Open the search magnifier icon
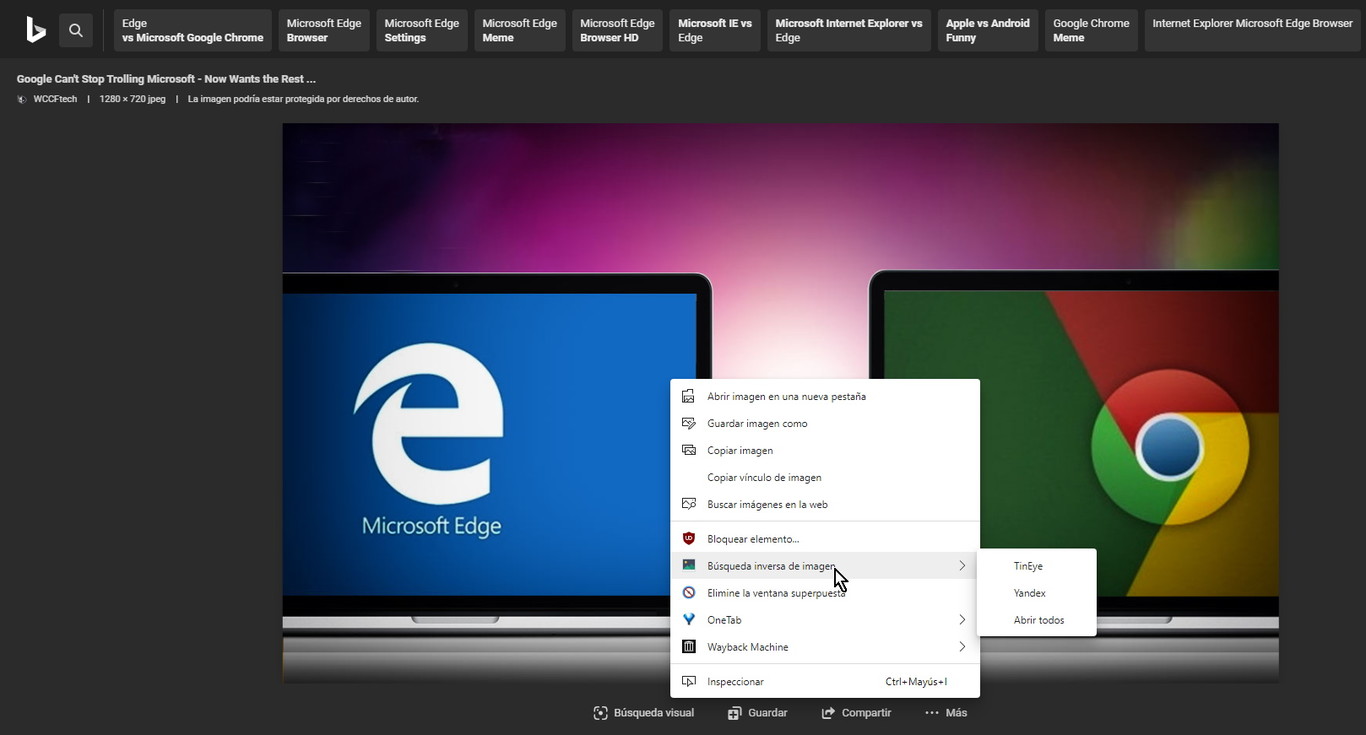Viewport: 1366px width, 735px height. 76,30
